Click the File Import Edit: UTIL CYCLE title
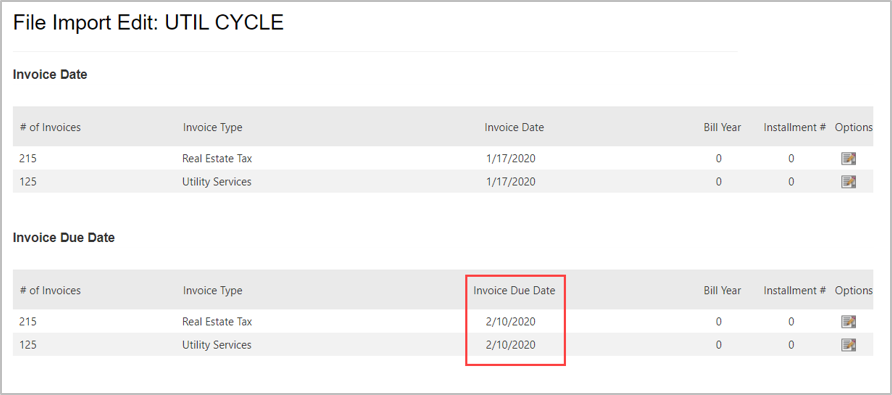This screenshot has width=892, height=395. pos(148,23)
